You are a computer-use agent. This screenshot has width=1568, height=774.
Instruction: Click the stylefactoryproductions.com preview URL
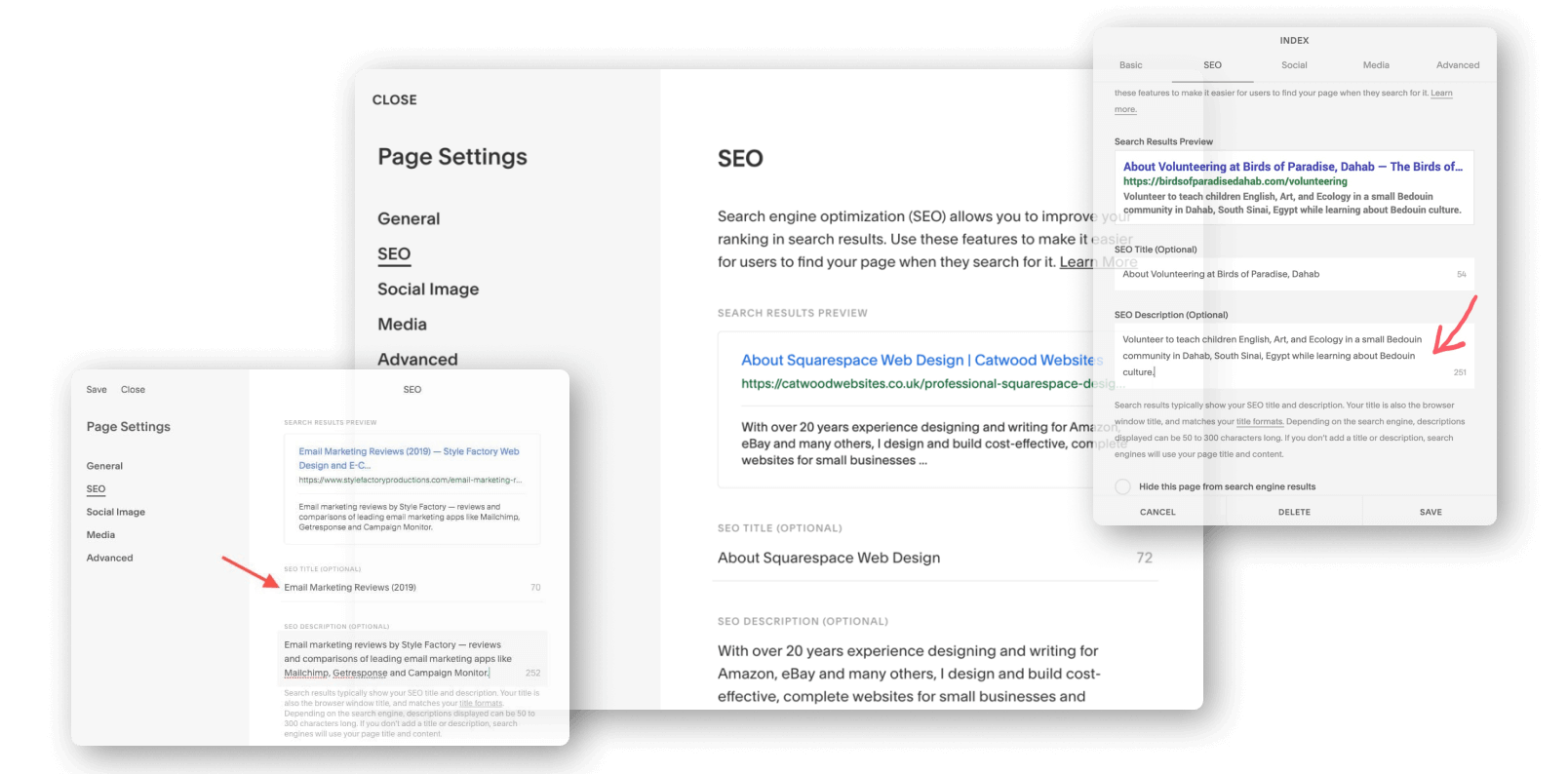tap(410, 480)
